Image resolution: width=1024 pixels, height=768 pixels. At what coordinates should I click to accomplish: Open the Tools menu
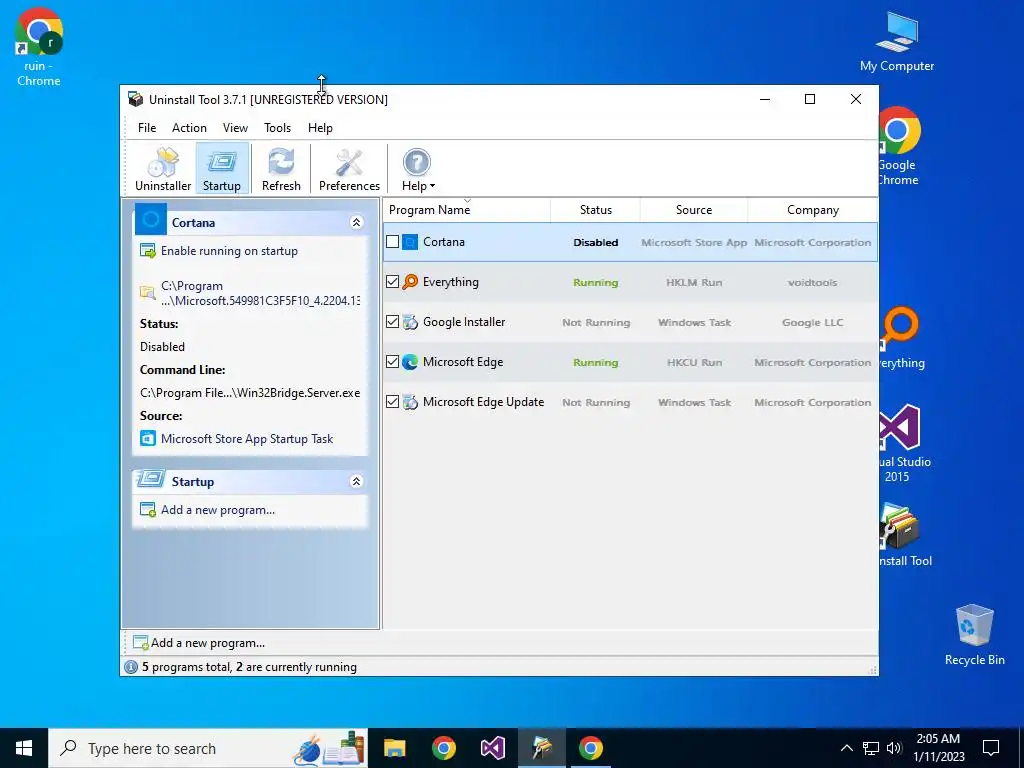(278, 128)
